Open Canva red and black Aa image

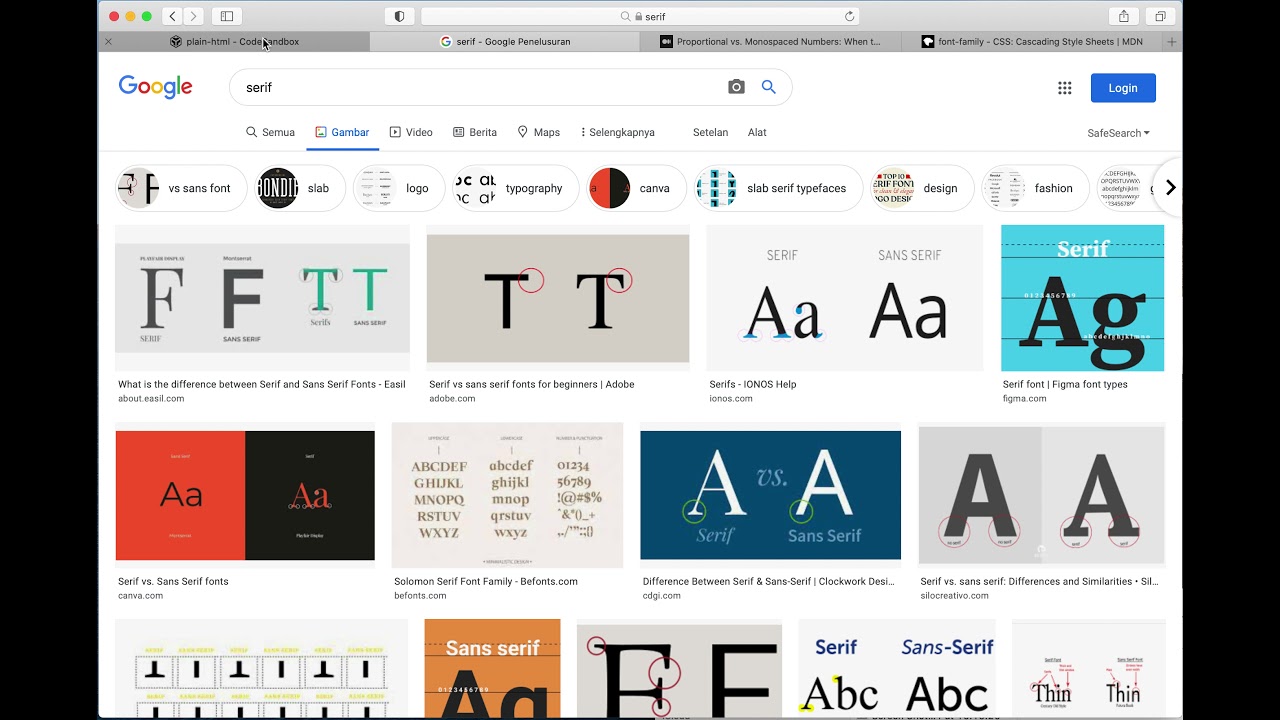point(245,495)
